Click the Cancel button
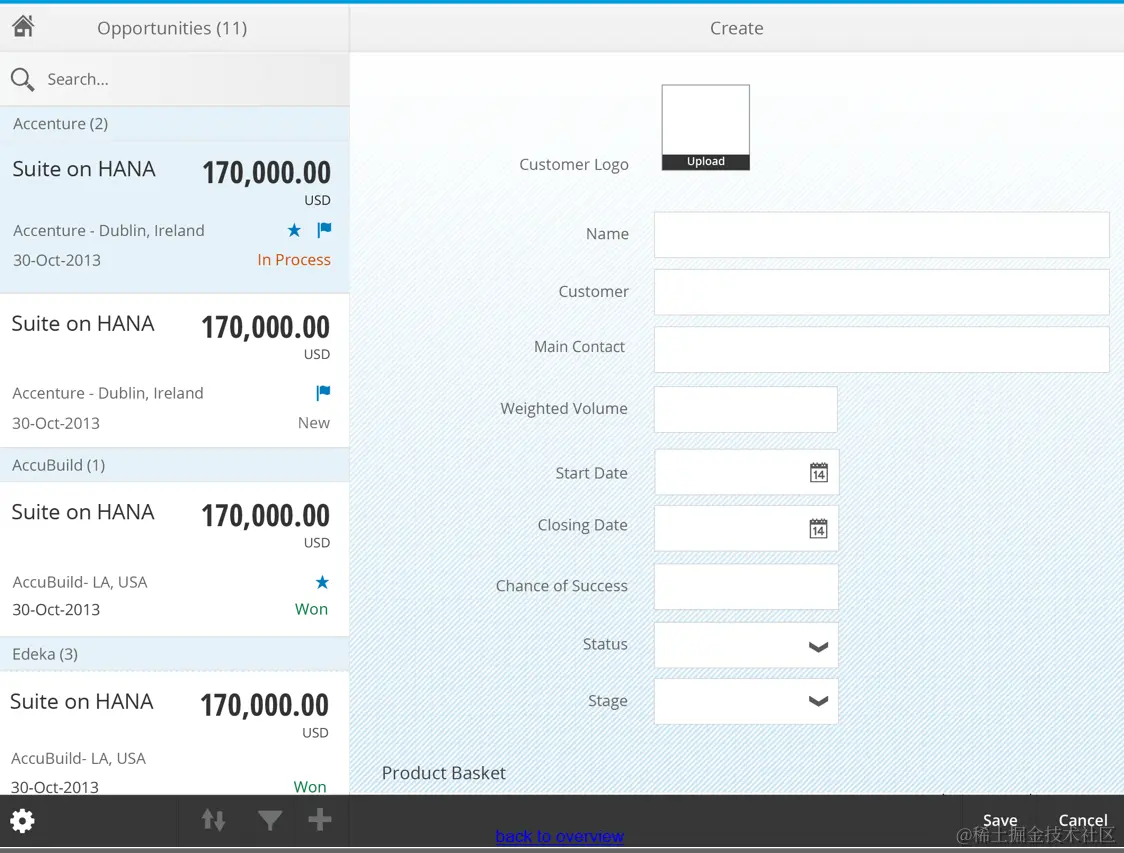This screenshot has height=853, width=1124. coord(1082,820)
